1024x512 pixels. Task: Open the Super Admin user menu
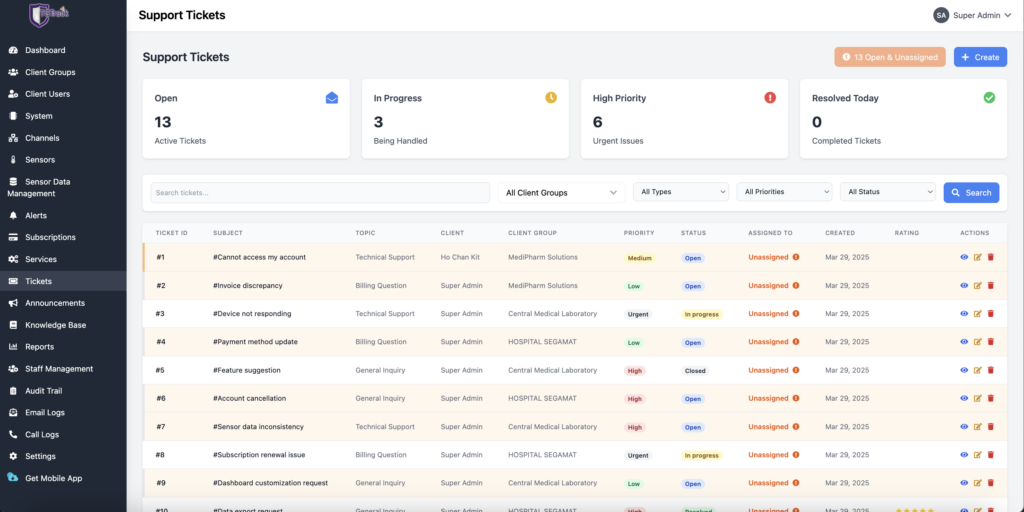(972, 15)
